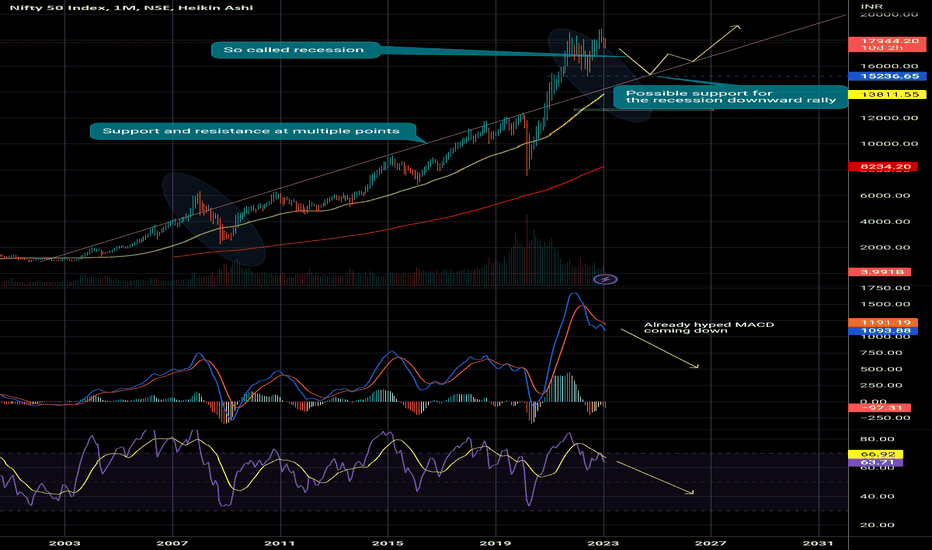Click the orange MACD value 1191.19

883,322
